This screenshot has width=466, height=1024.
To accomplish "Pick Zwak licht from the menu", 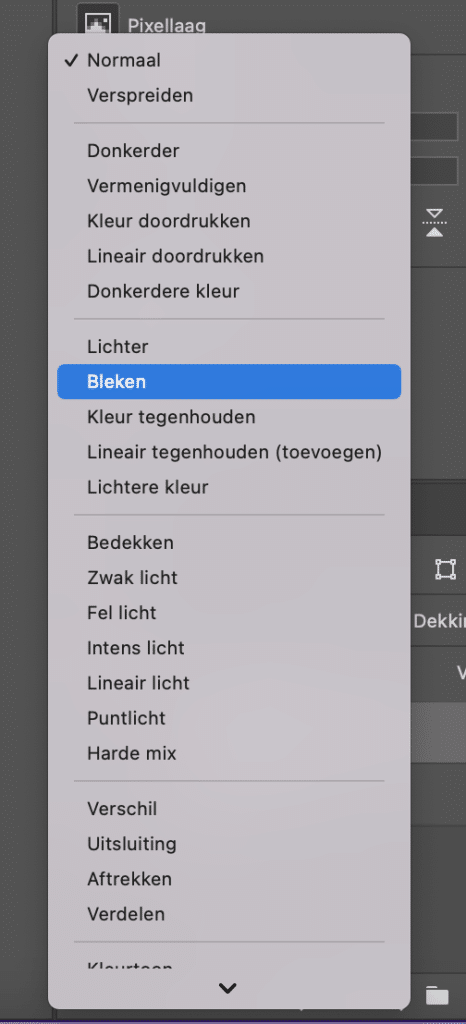I will [x=229, y=578].
